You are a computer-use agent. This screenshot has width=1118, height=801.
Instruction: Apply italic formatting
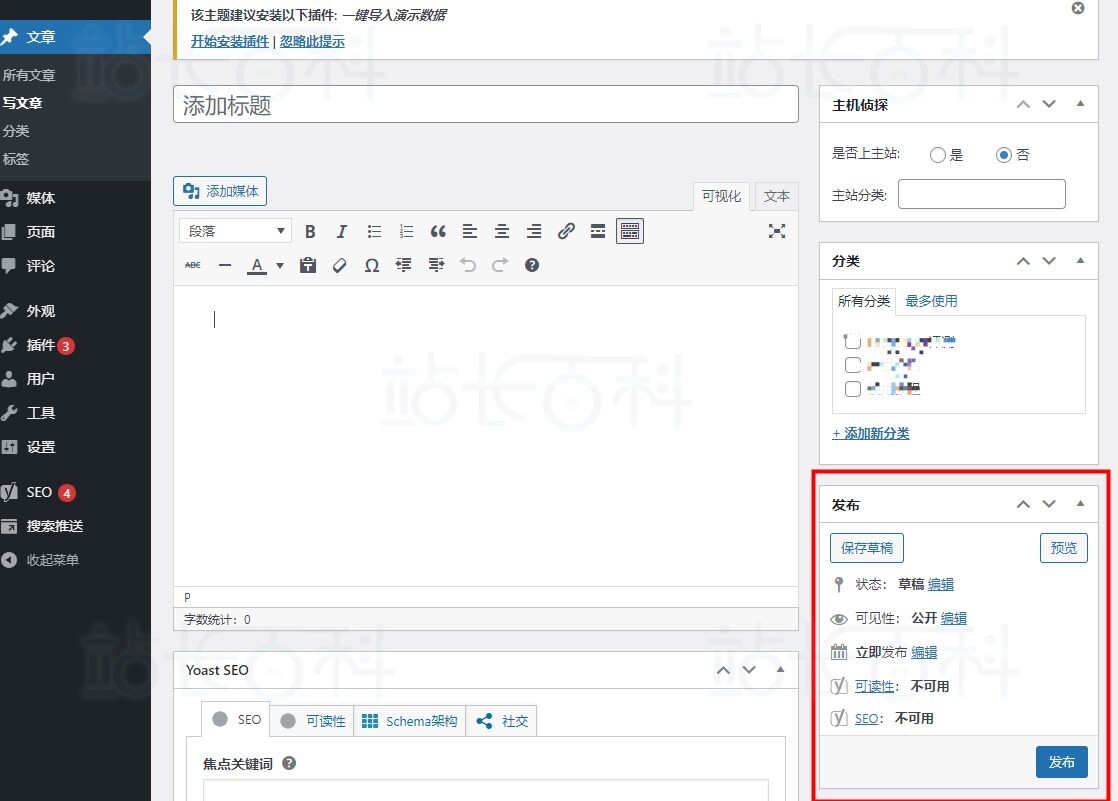click(x=342, y=231)
